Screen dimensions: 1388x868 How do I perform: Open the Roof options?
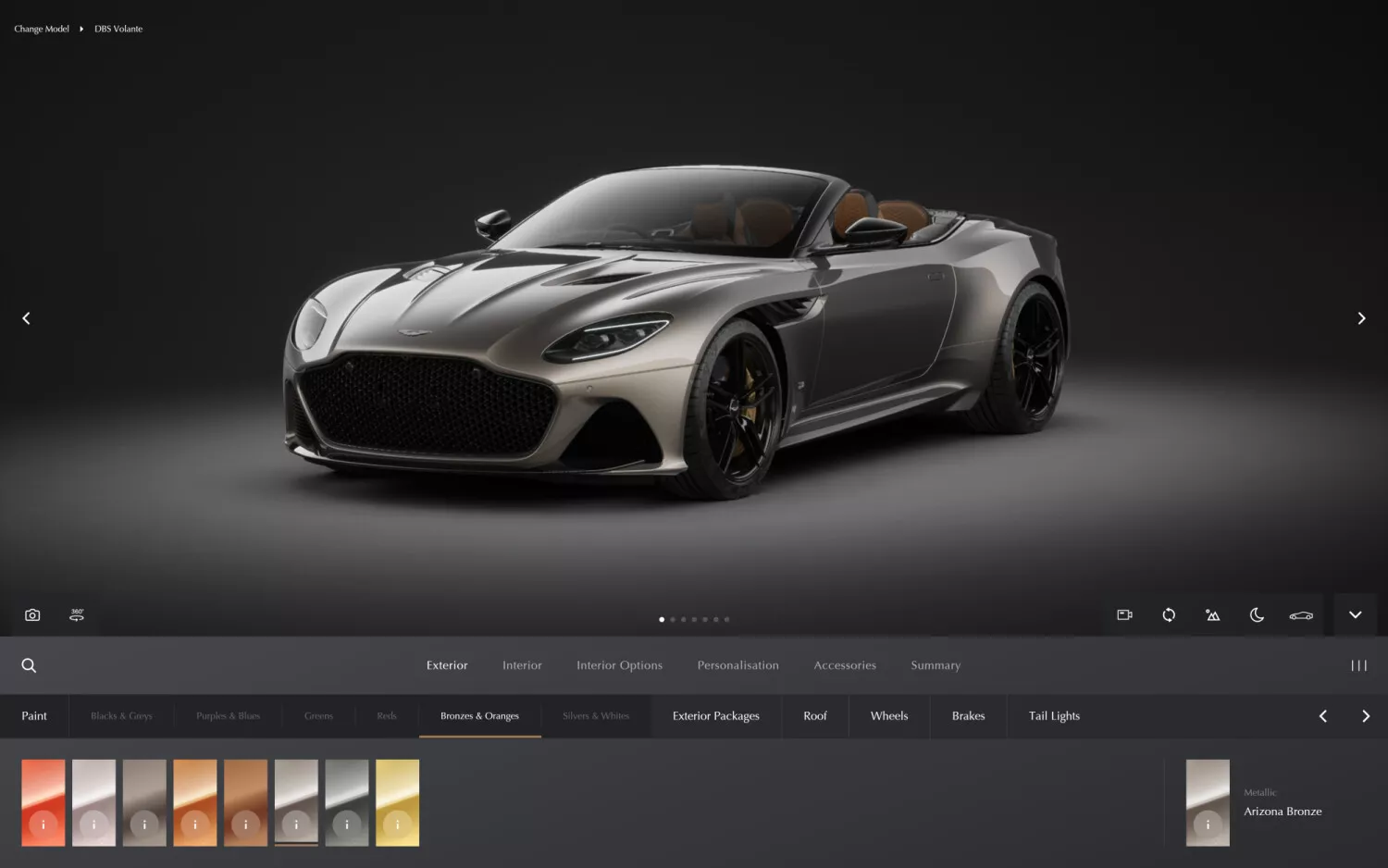[x=815, y=716]
